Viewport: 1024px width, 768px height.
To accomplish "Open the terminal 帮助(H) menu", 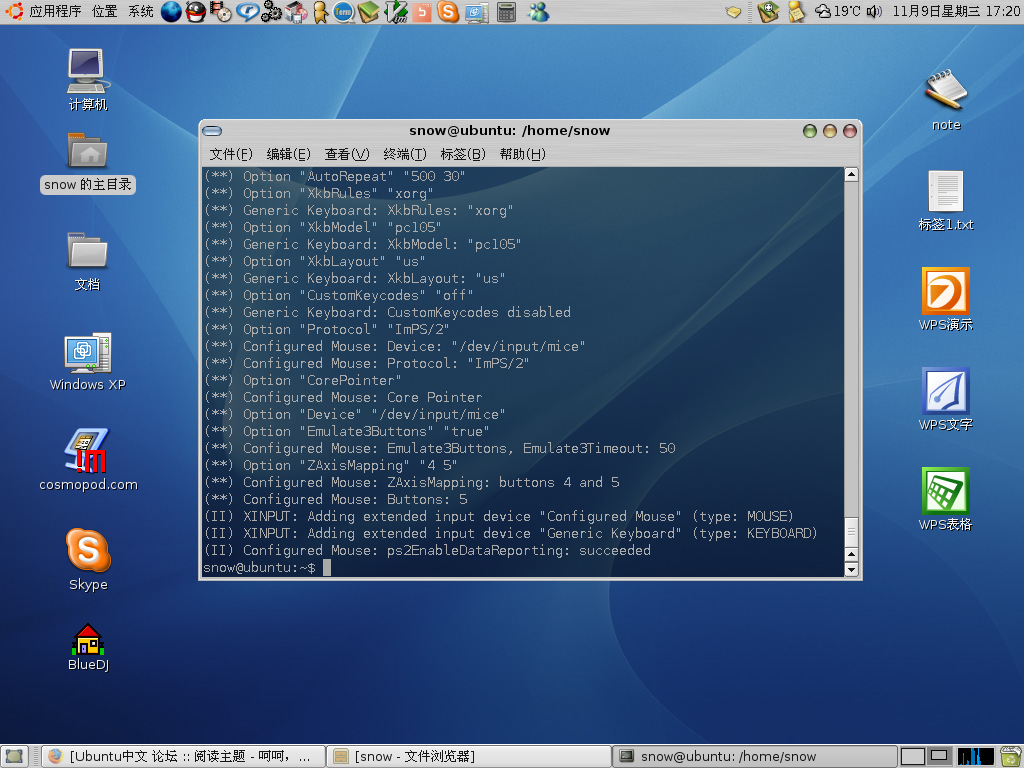I will 522,154.
